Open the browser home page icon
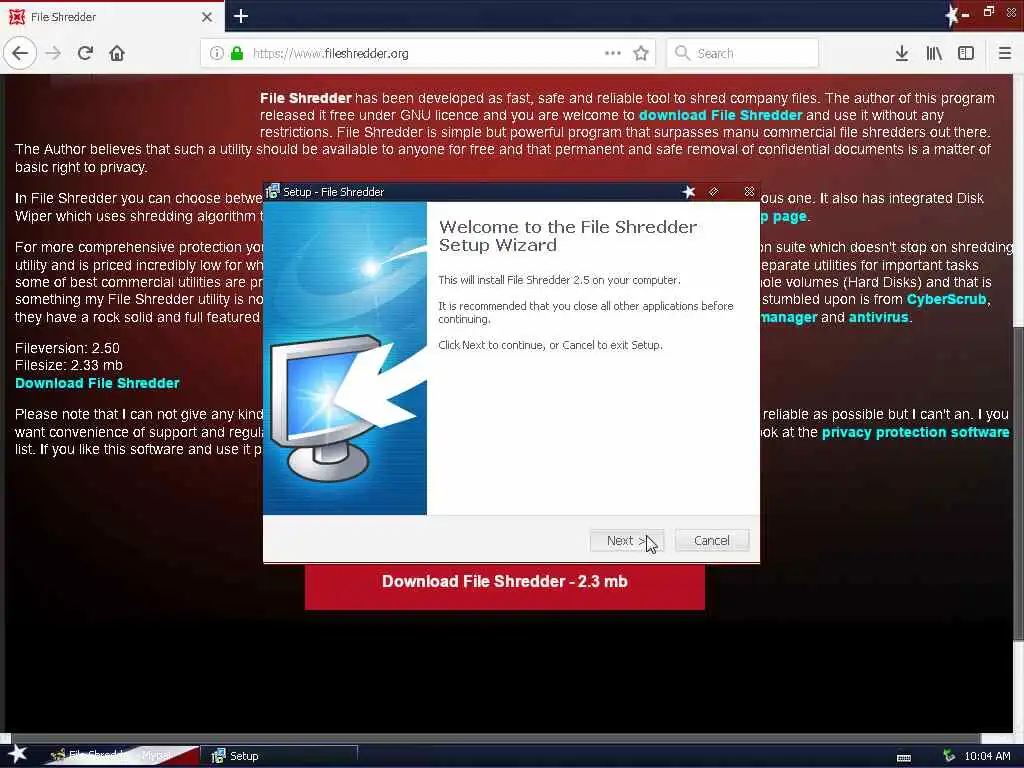The width and height of the screenshot is (1024, 768). point(117,53)
